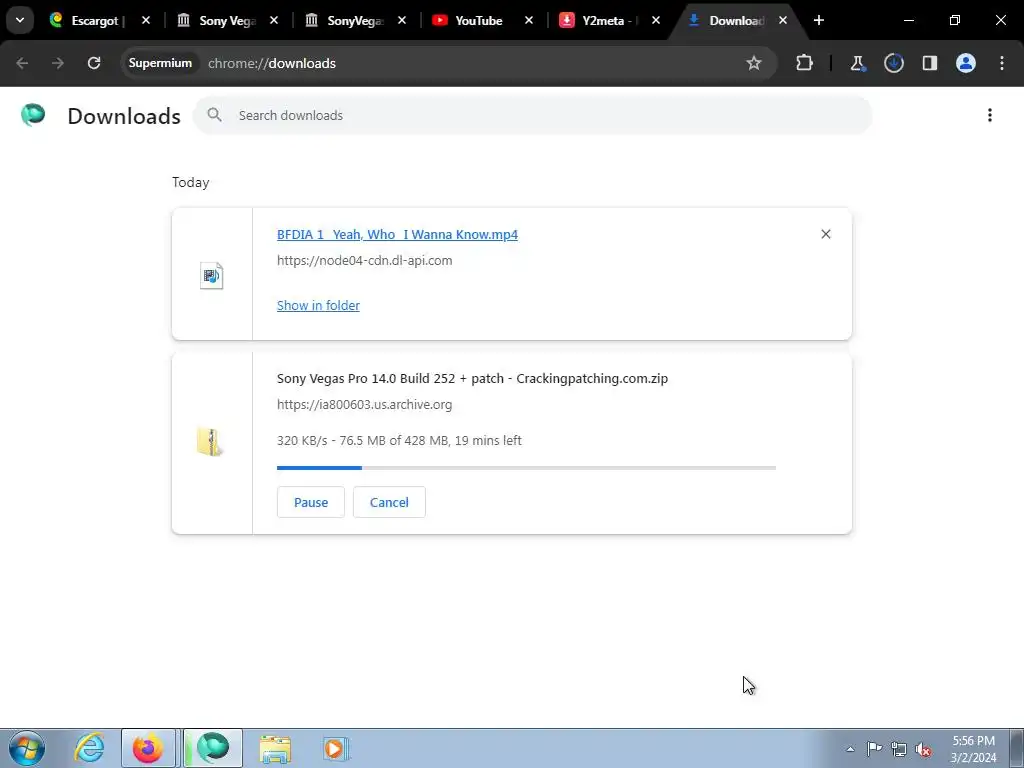Image resolution: width=1024 pixels, height=768 pixels.
Task: Open the taskbar clock and date
Action: [x=973, y=749]
